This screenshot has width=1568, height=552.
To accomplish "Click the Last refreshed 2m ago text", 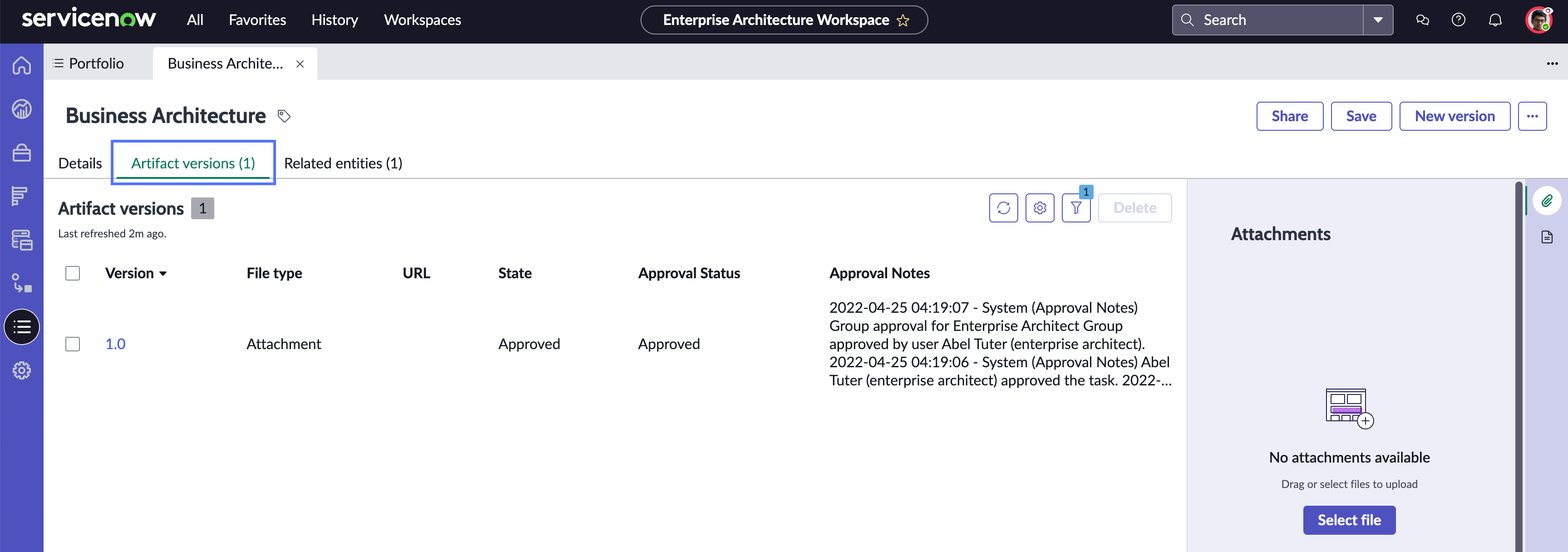I will pos(112,234).
